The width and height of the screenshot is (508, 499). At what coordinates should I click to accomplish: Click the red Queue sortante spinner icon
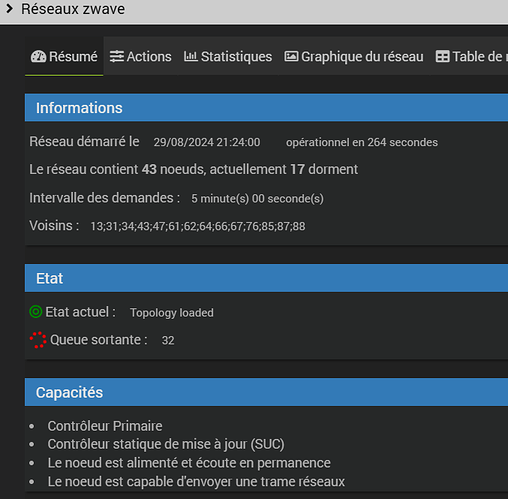(38, 340)
